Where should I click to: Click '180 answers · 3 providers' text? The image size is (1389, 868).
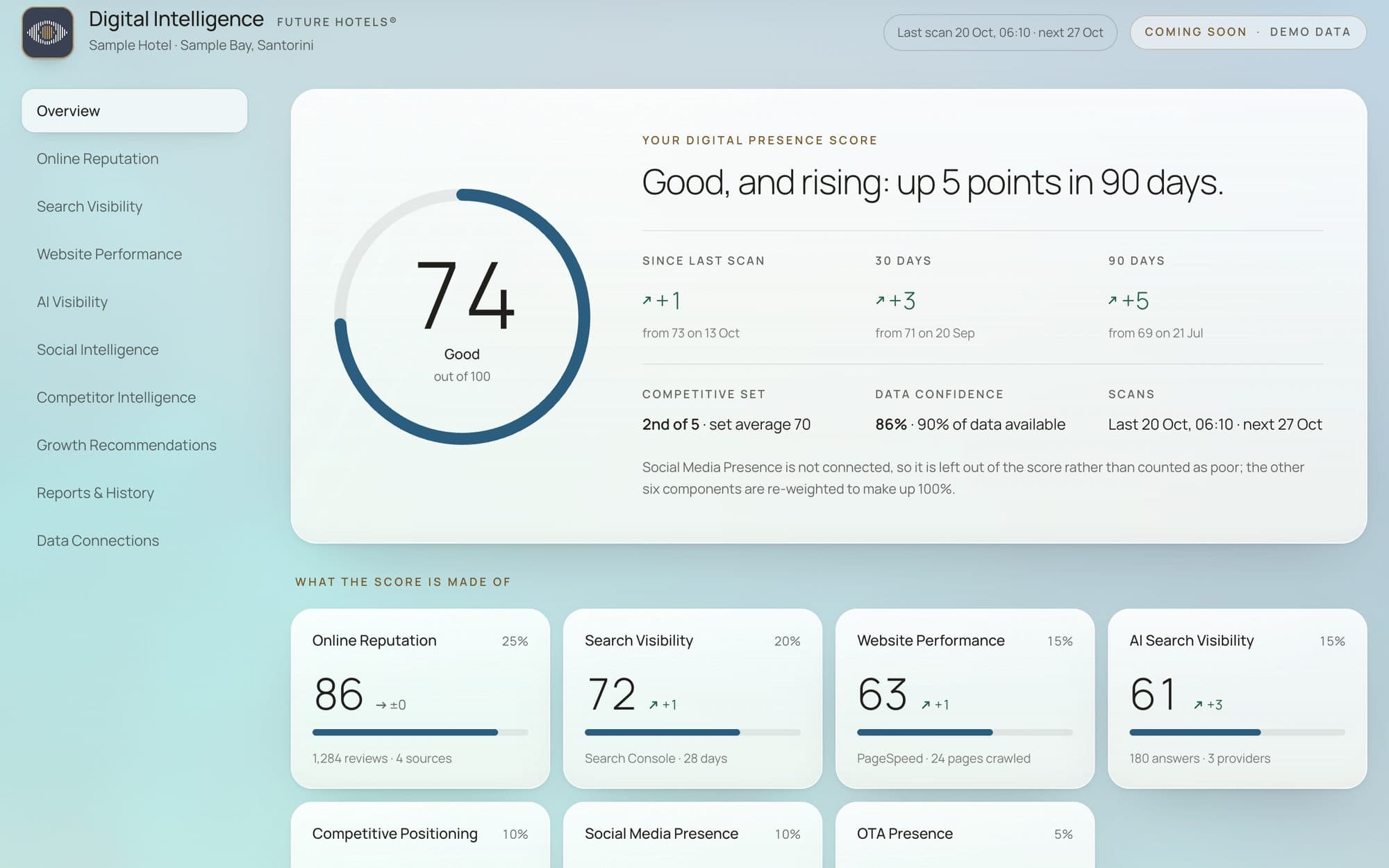tap(1199, 758)
